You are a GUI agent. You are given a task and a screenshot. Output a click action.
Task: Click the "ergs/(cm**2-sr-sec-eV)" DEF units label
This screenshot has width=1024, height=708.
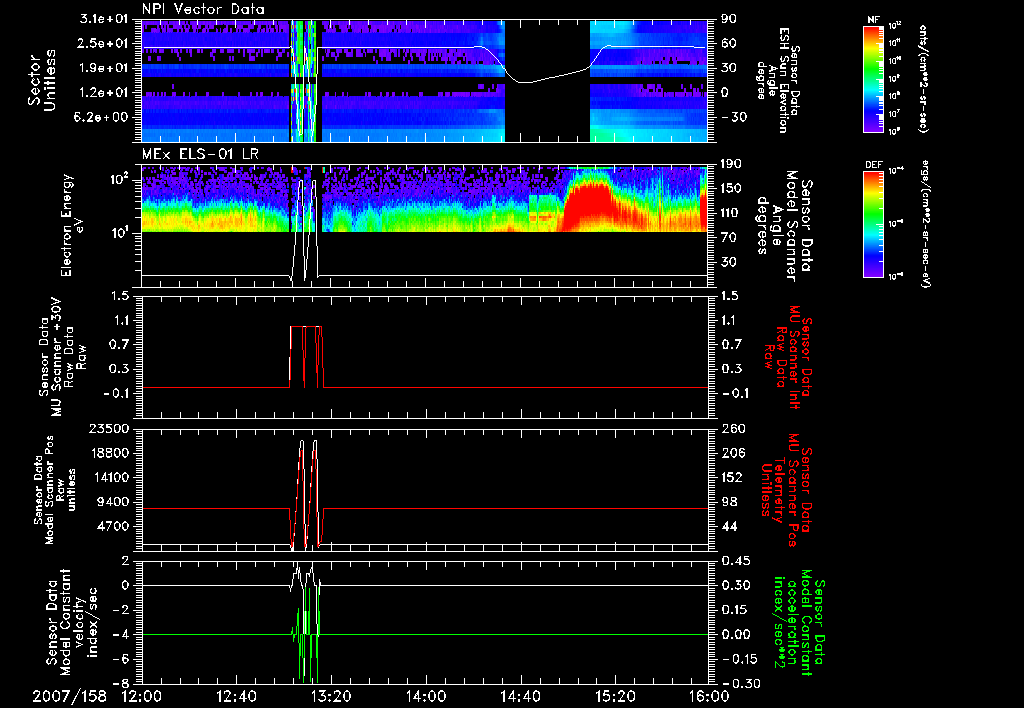pos(925,223)
